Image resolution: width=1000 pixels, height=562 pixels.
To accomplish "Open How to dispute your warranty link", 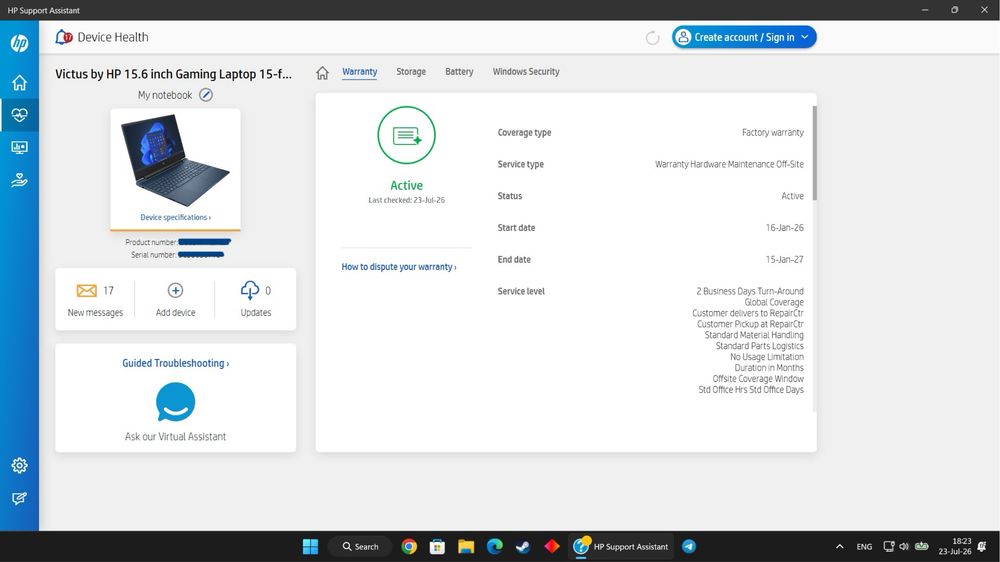I will [x=399, y=267].
